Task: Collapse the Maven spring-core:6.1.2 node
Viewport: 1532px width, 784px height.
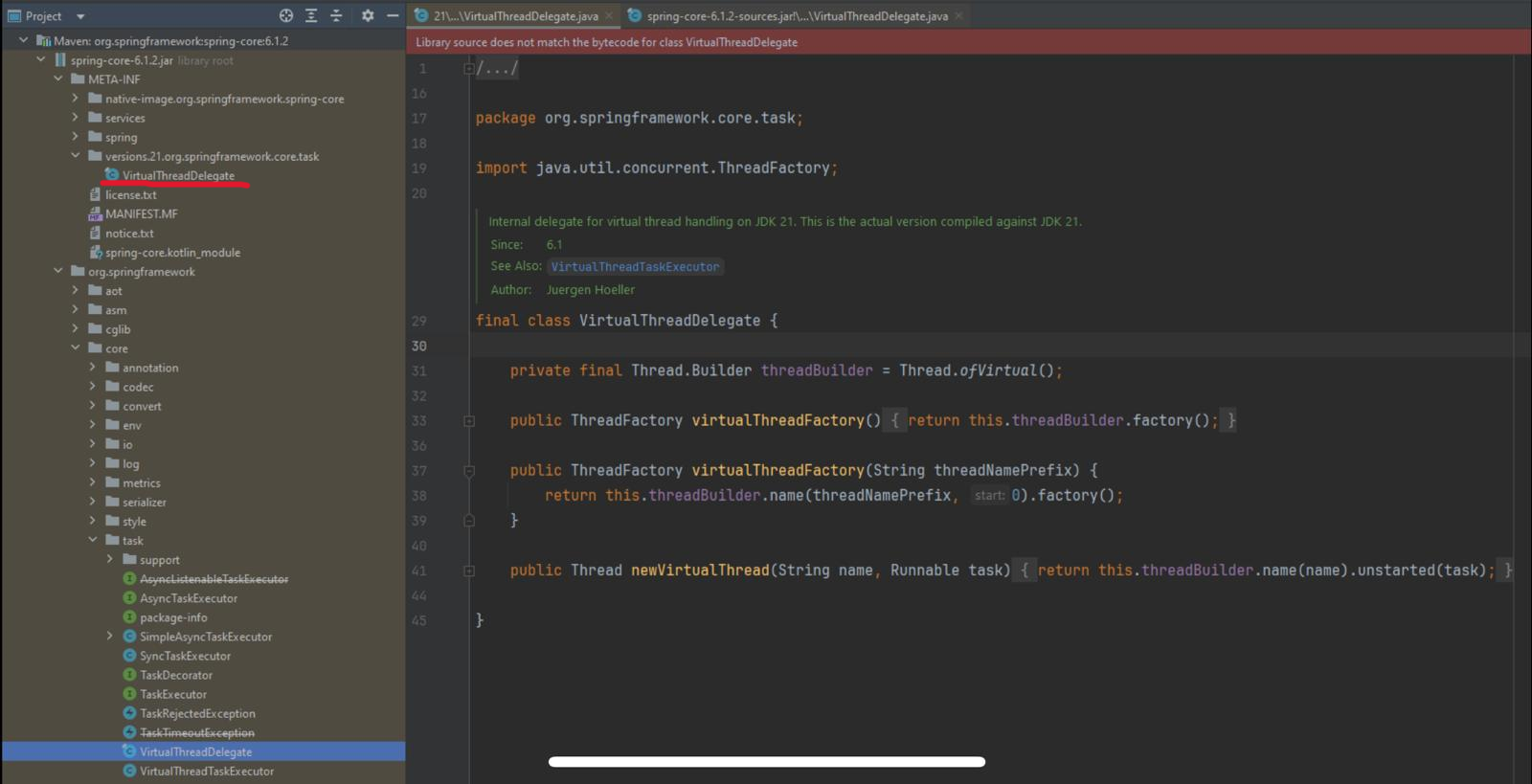Action: [x=24, y=40]
